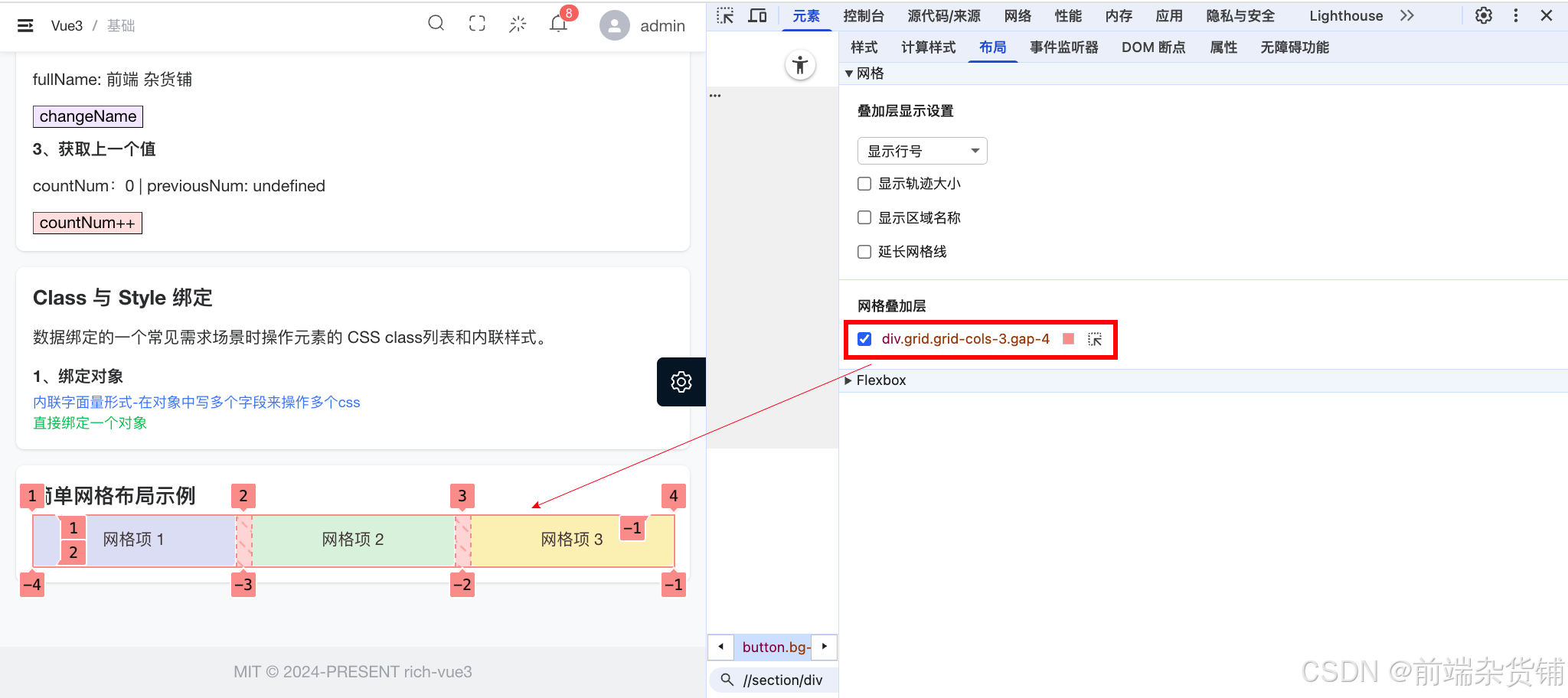Toggle the hamburger sidebar menu icon
1568x698 pixels.
tap(25, 25)
